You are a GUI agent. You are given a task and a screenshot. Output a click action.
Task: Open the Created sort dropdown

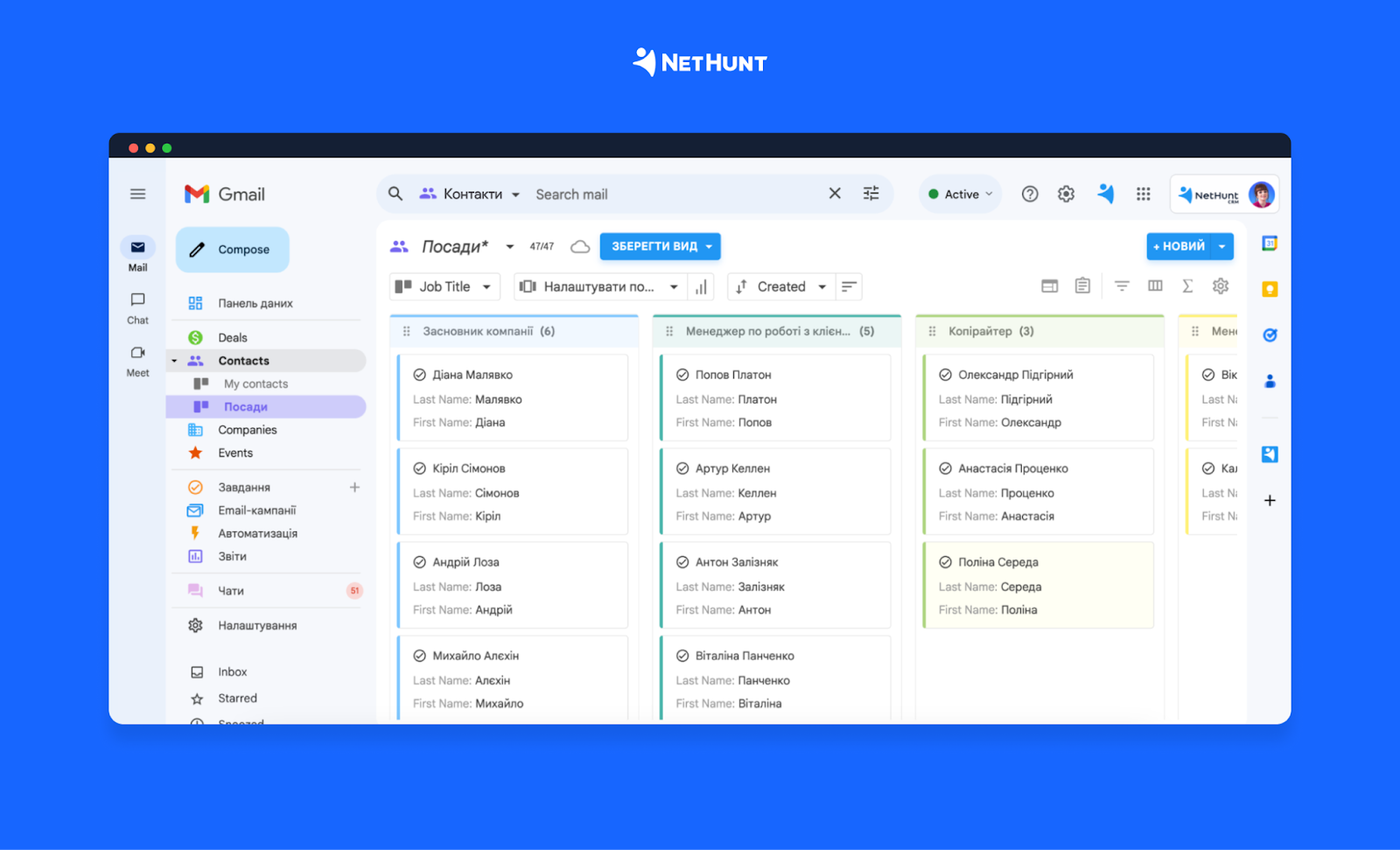(x=781, y=287)
